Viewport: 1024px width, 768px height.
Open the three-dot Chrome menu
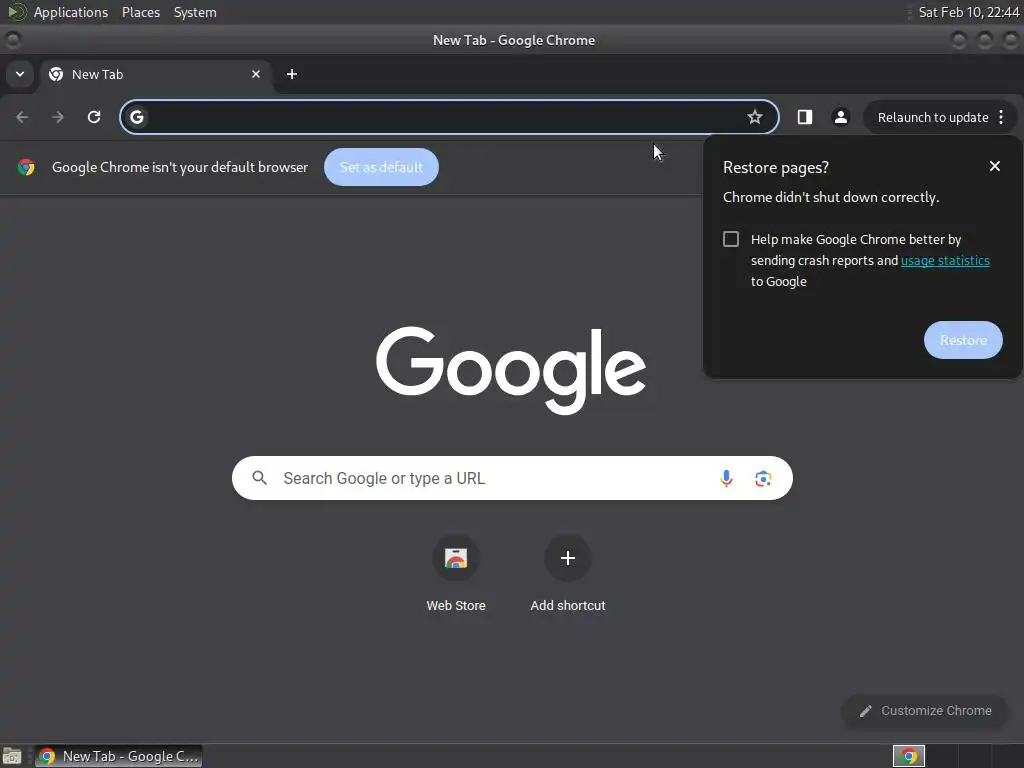(1001, 117)
